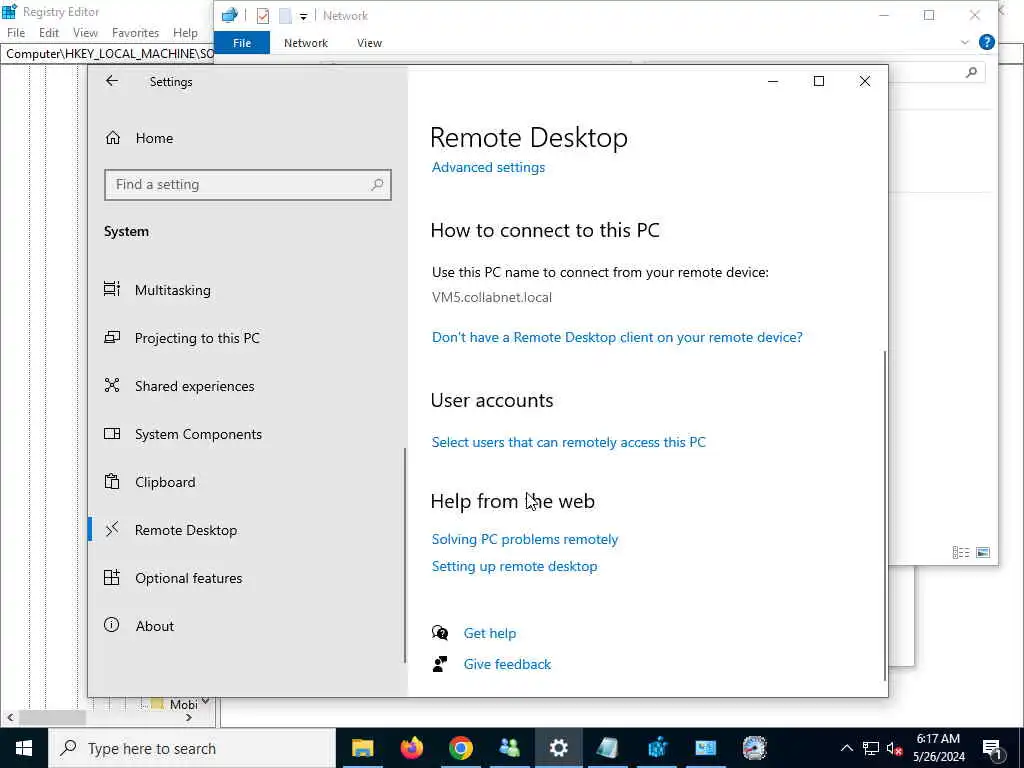Open Projecting to this PC settings
The image size is (1024, 768).
point(197,338)
